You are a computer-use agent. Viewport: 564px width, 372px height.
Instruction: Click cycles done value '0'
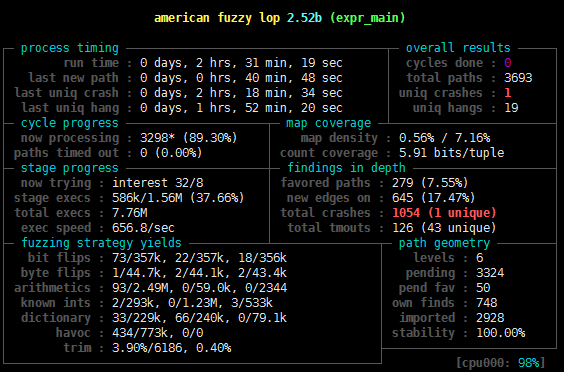[x=508, y=63]
